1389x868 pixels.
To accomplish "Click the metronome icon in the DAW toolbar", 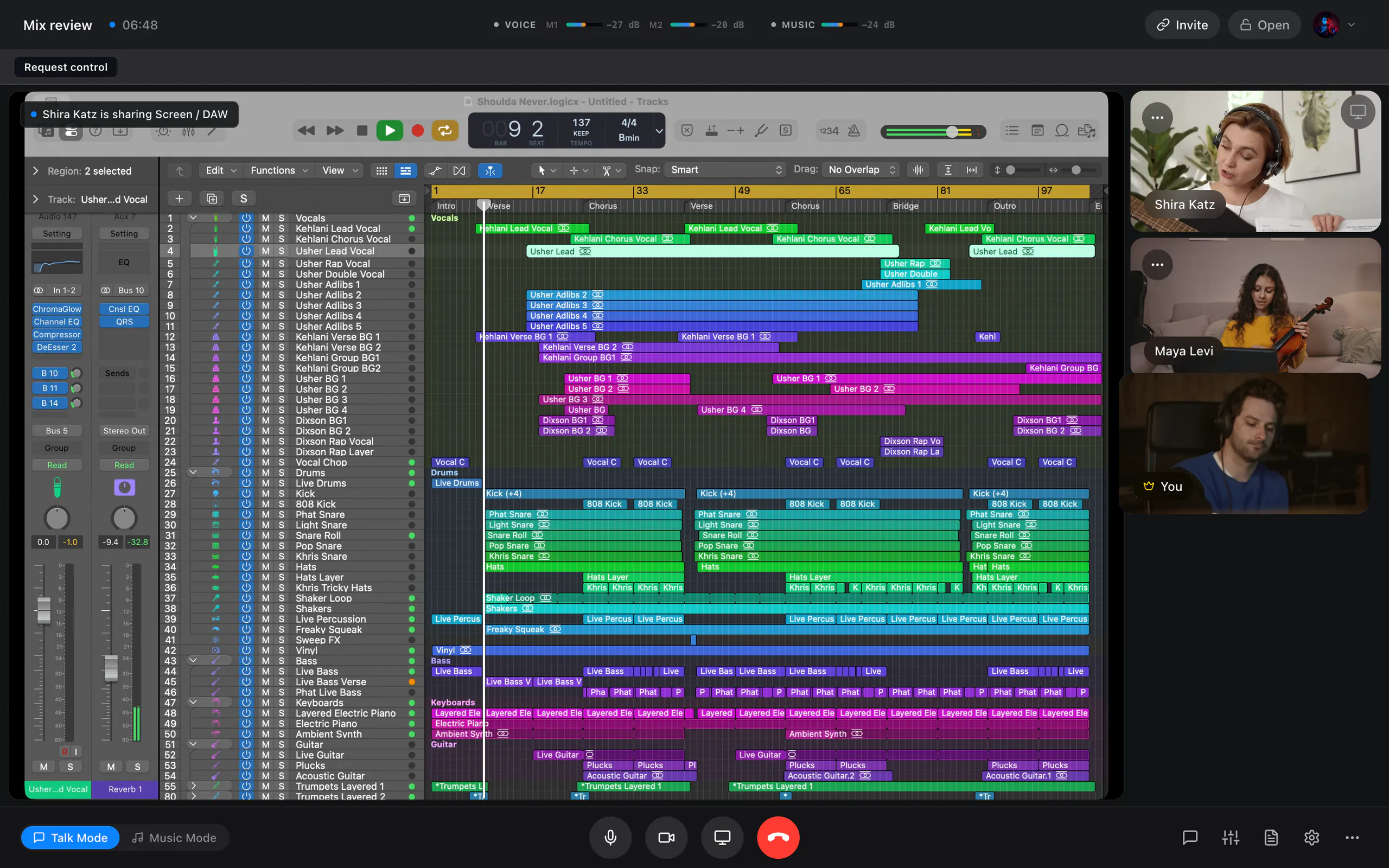I will click(853, 131).
